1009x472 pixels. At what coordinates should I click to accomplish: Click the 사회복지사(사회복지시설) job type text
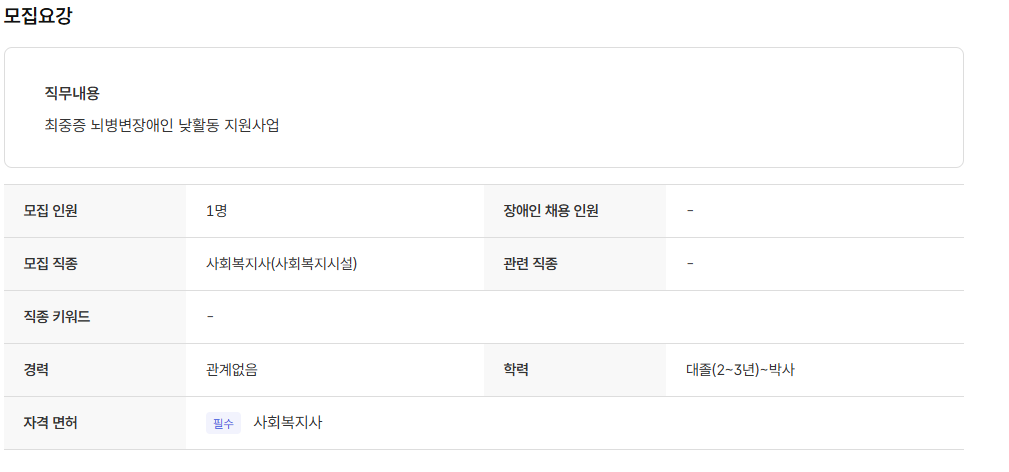click(282, 264)
